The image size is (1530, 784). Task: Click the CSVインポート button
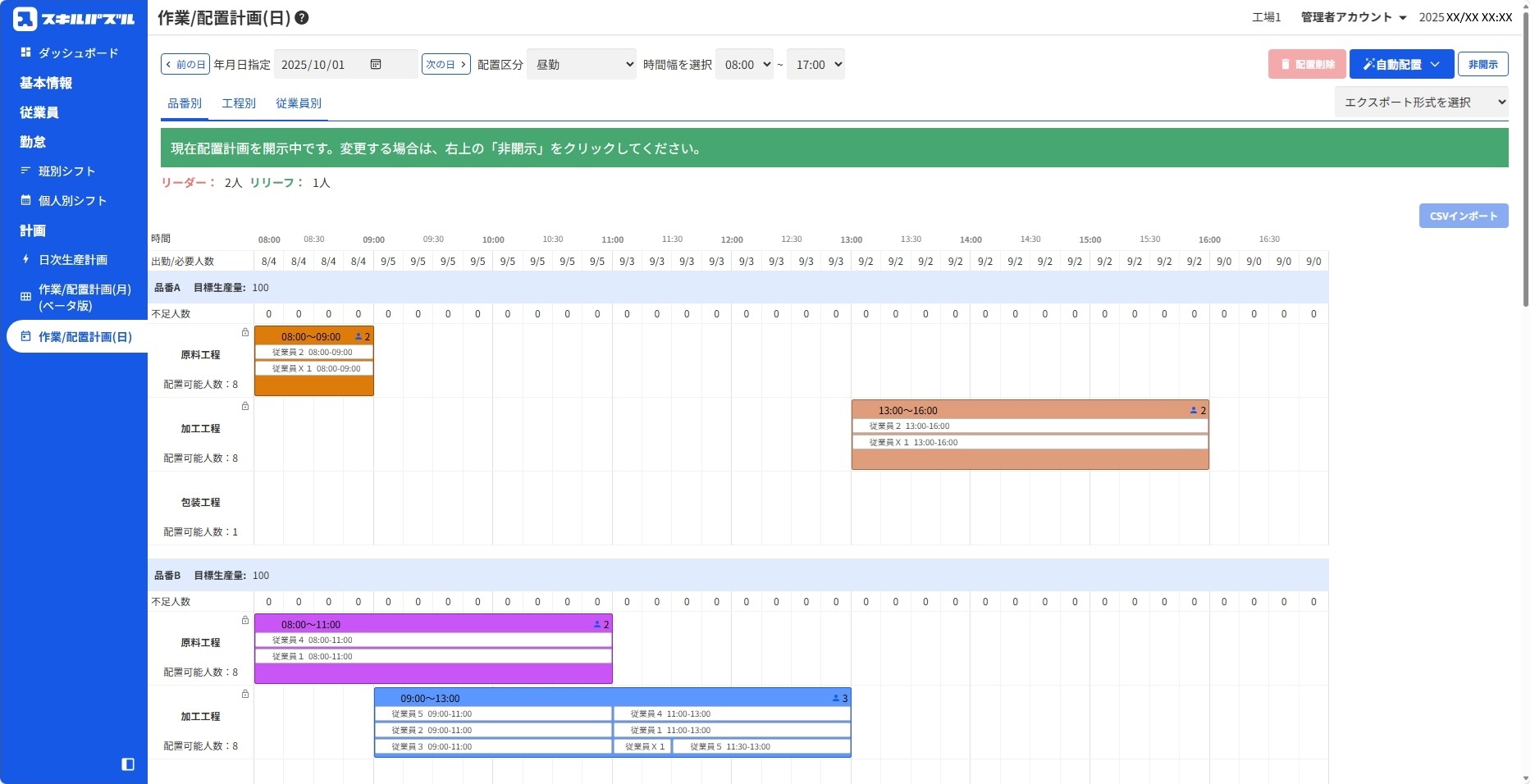pos(1463,216)
